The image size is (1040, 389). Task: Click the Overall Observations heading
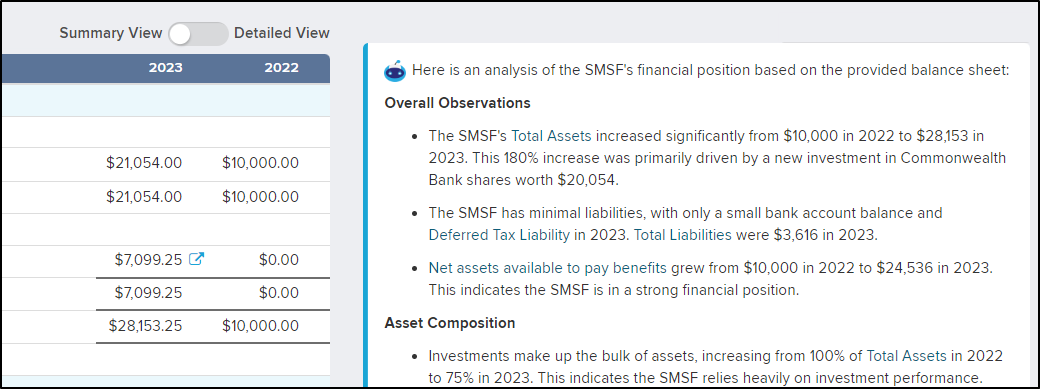point(457,104)
